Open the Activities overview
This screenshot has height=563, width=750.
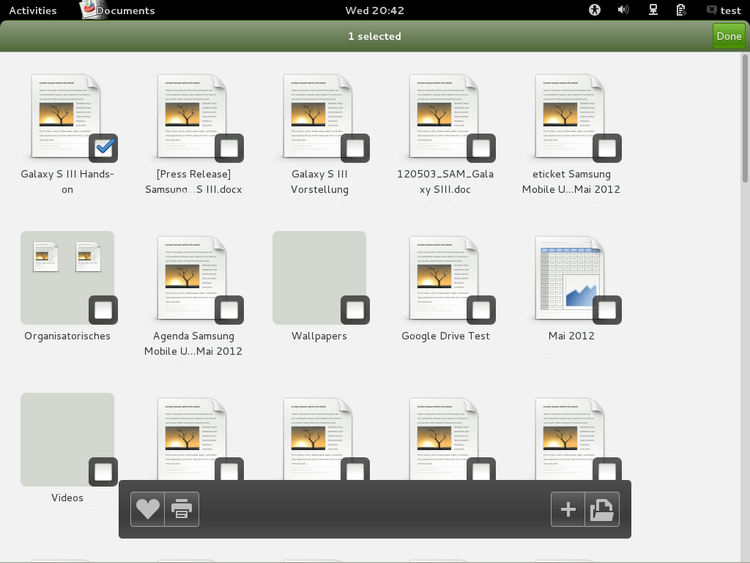(32, 10)
